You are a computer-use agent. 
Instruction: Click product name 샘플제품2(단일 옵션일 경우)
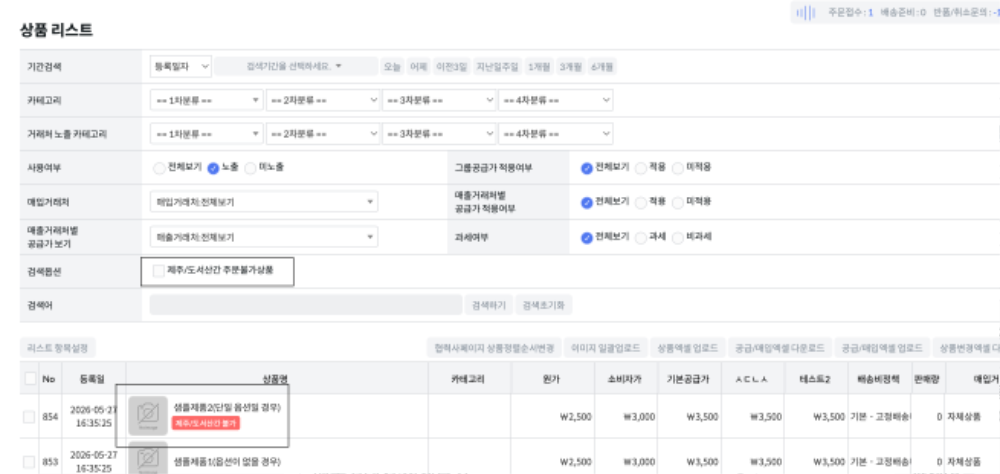click(227, 407)
